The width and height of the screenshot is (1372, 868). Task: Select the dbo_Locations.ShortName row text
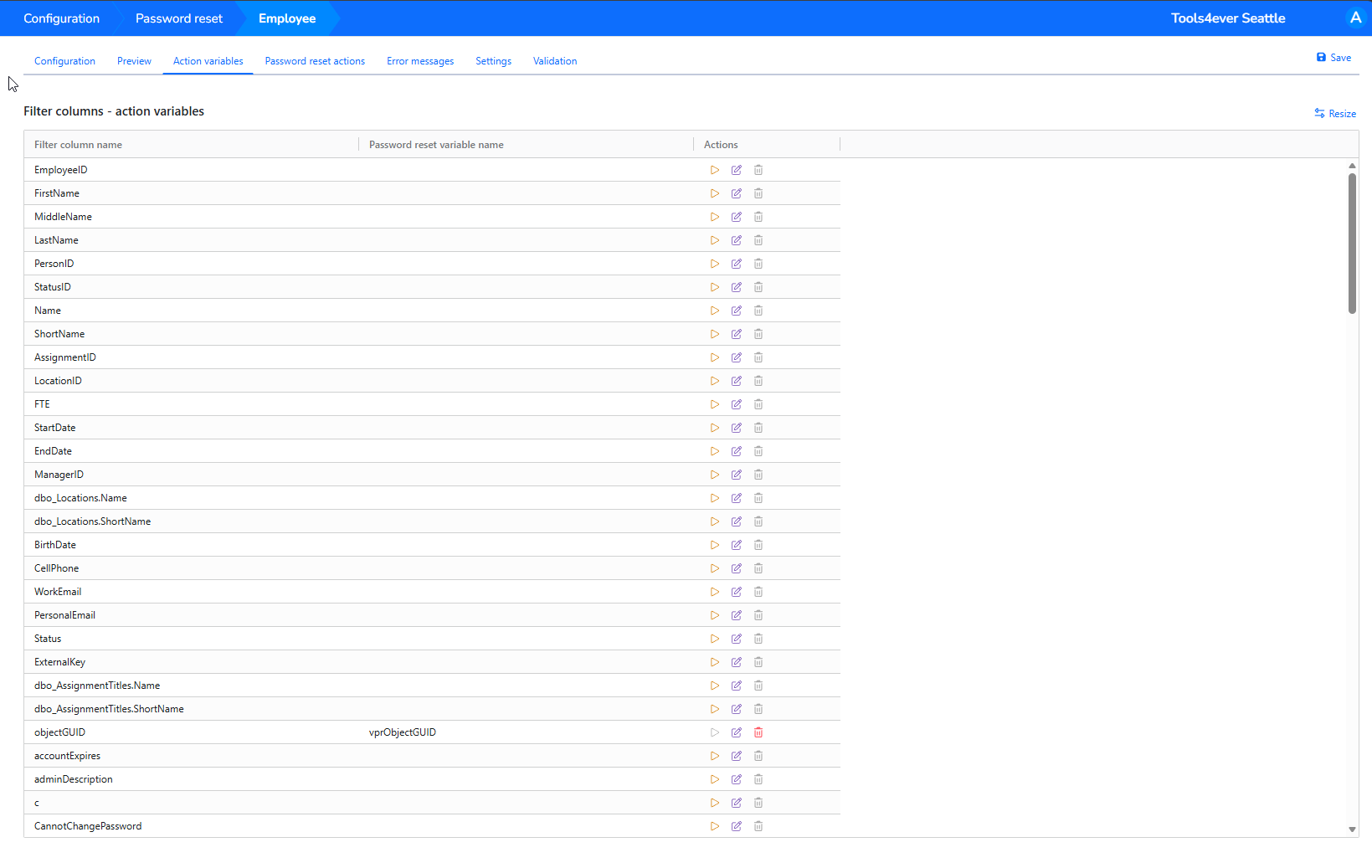(93, 521)
